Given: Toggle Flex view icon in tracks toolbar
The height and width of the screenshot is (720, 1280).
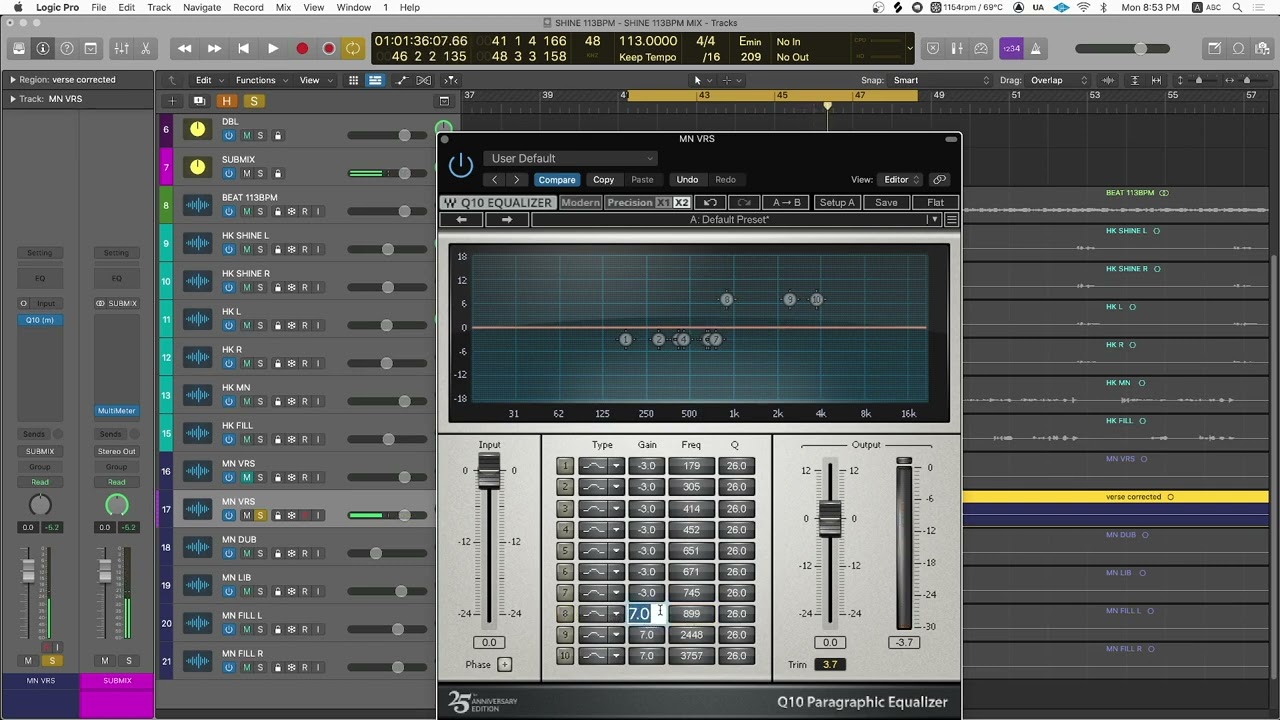Looking at the screenshot, I should (x=424, y=80).
